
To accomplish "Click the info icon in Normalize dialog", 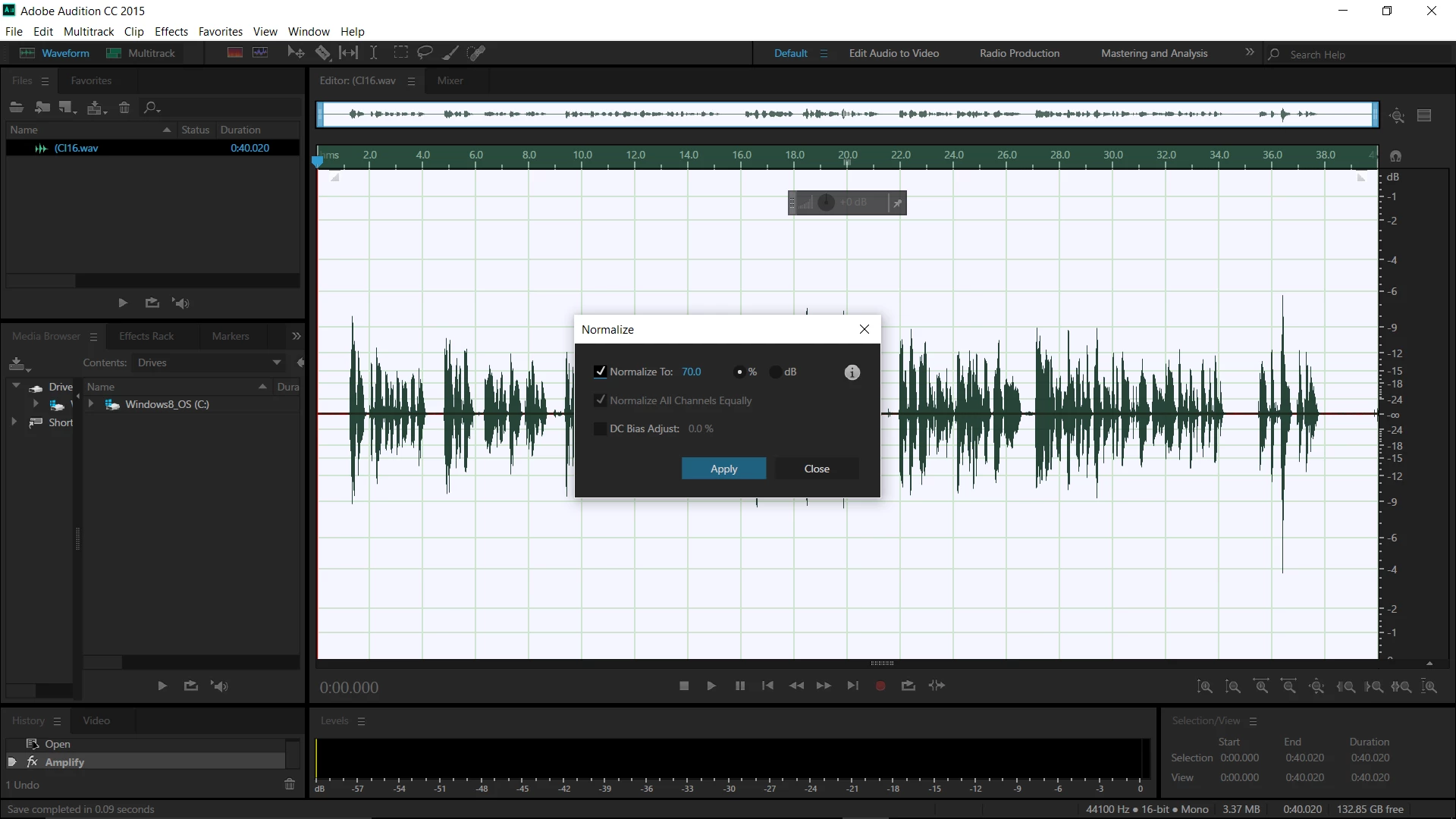I will [852, 372].
